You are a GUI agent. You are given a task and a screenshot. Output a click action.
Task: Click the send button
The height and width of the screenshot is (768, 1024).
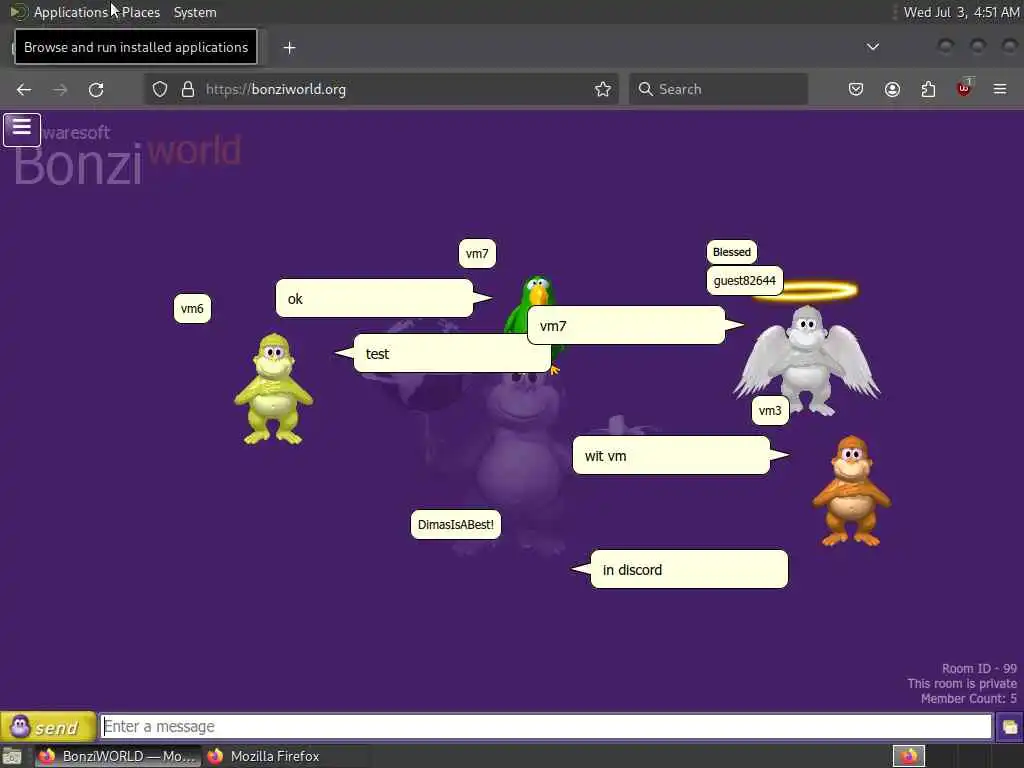48,727
